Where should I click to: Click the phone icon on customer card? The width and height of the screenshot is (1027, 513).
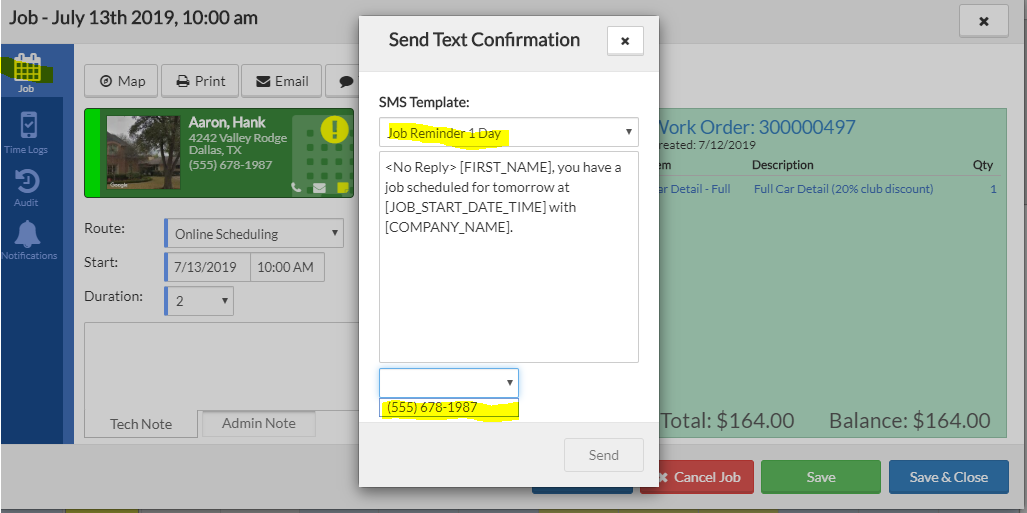tap(296, 187)
